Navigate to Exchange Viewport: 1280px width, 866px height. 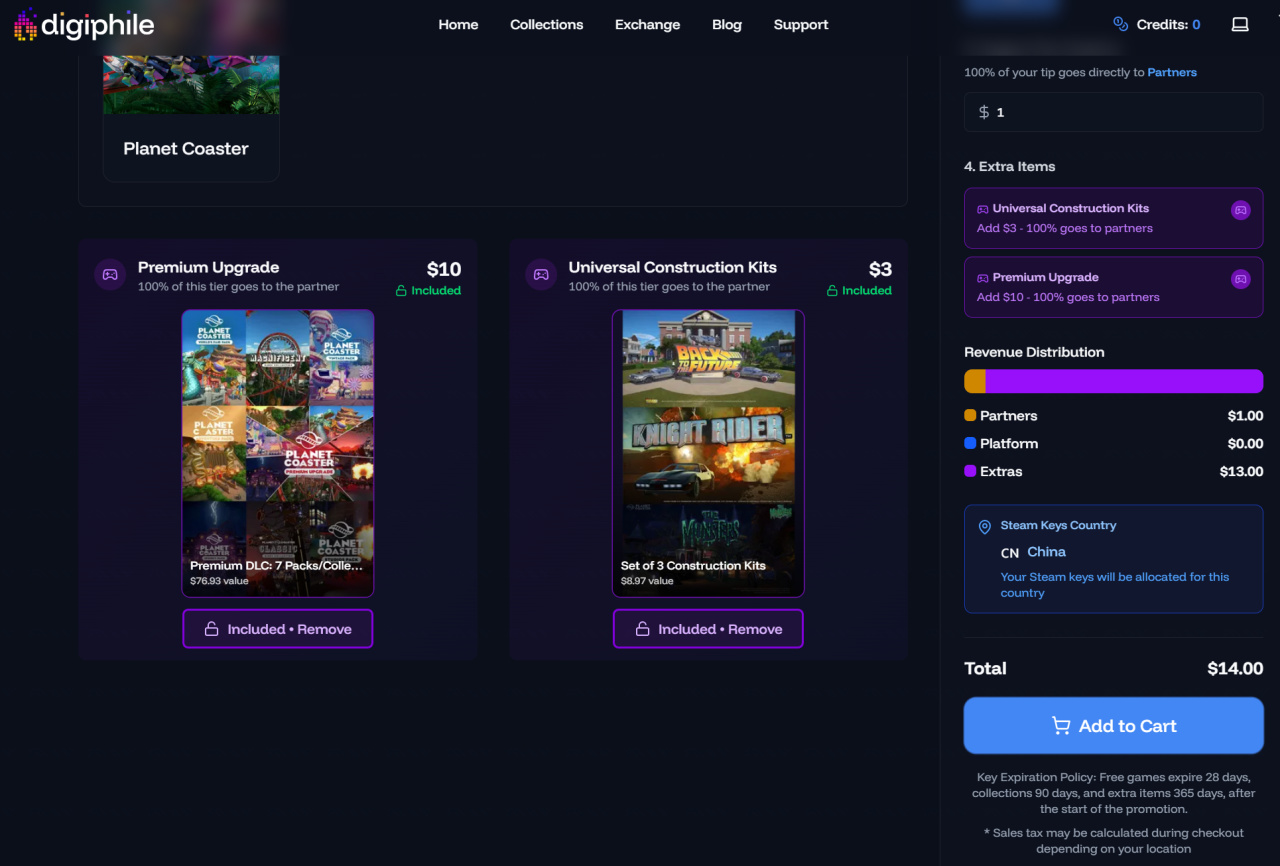click(x=647, y=25)
